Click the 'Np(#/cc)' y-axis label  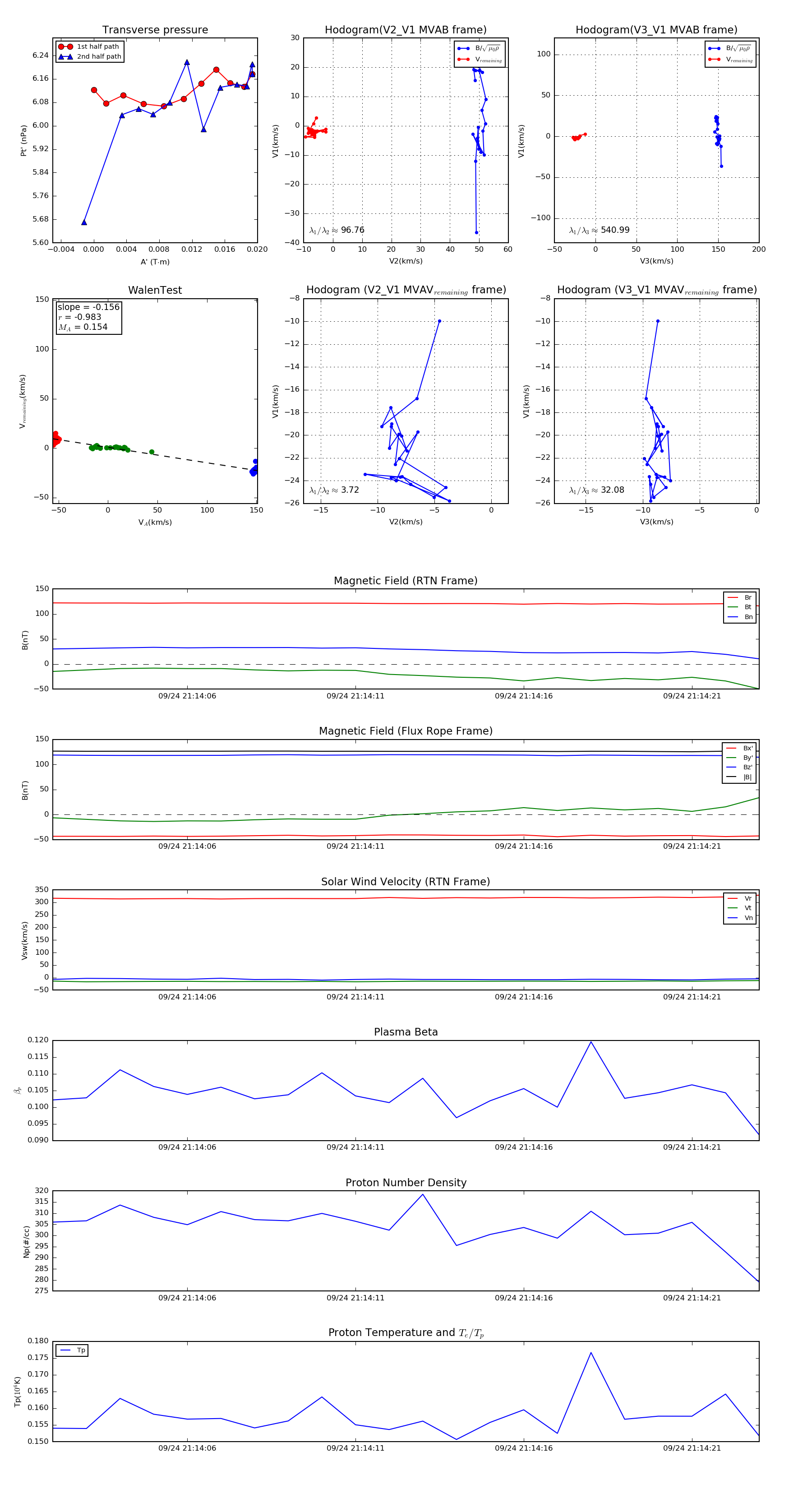pos(26,1242)
